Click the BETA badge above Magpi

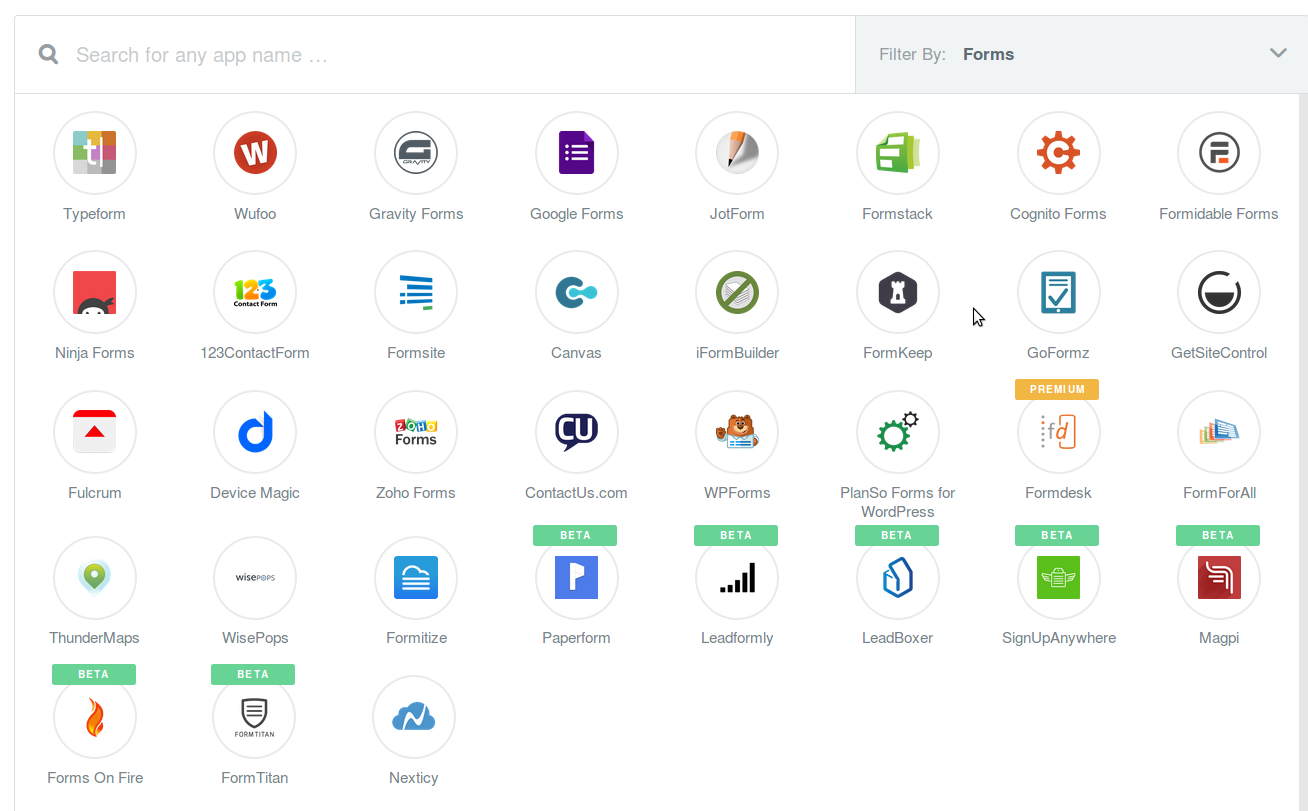pos(1218,535)
